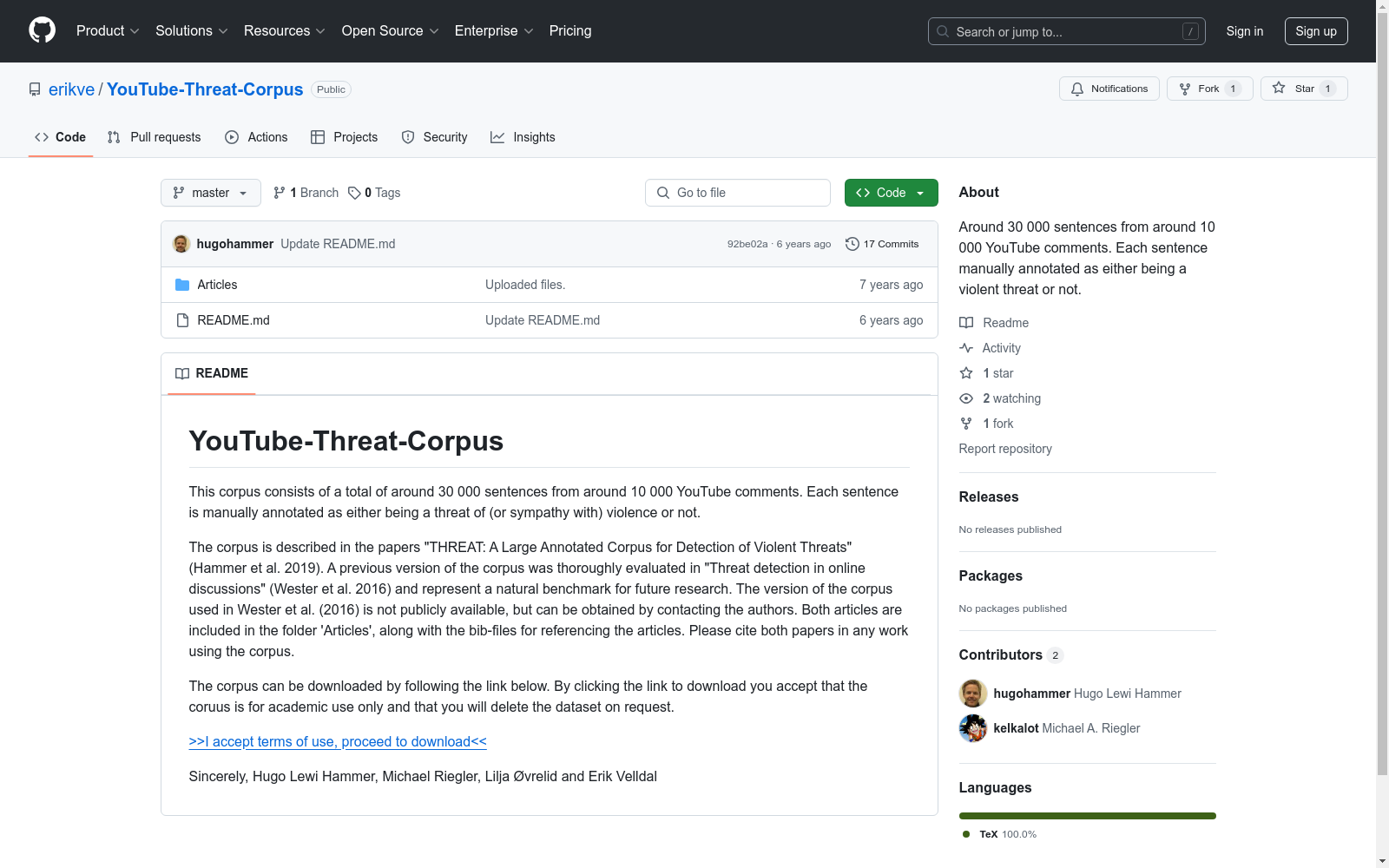
Task: Open the latest commit message Update README.md
Action: coord(338,244)
